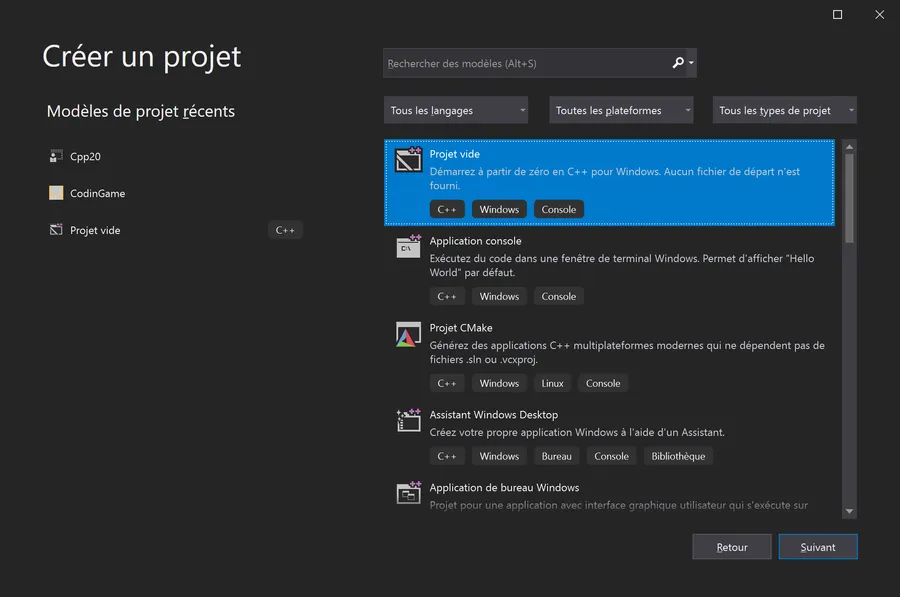This screenshot has width=900, height=597.
Task: Click the template list scrollbar thumb
Action: point(849,198)
